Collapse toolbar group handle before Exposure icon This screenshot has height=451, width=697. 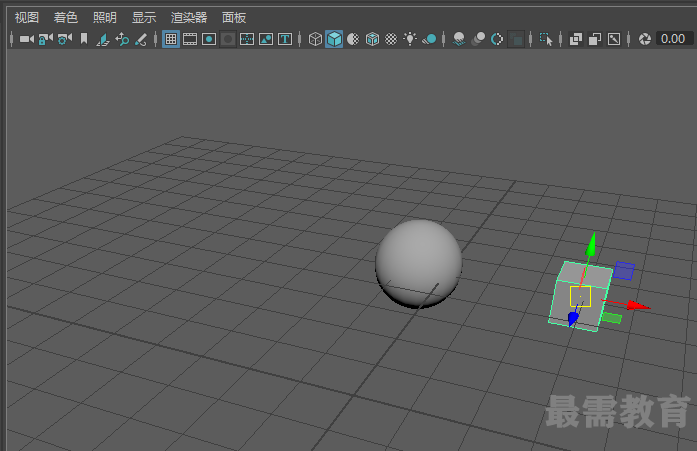tap(629, 39)
